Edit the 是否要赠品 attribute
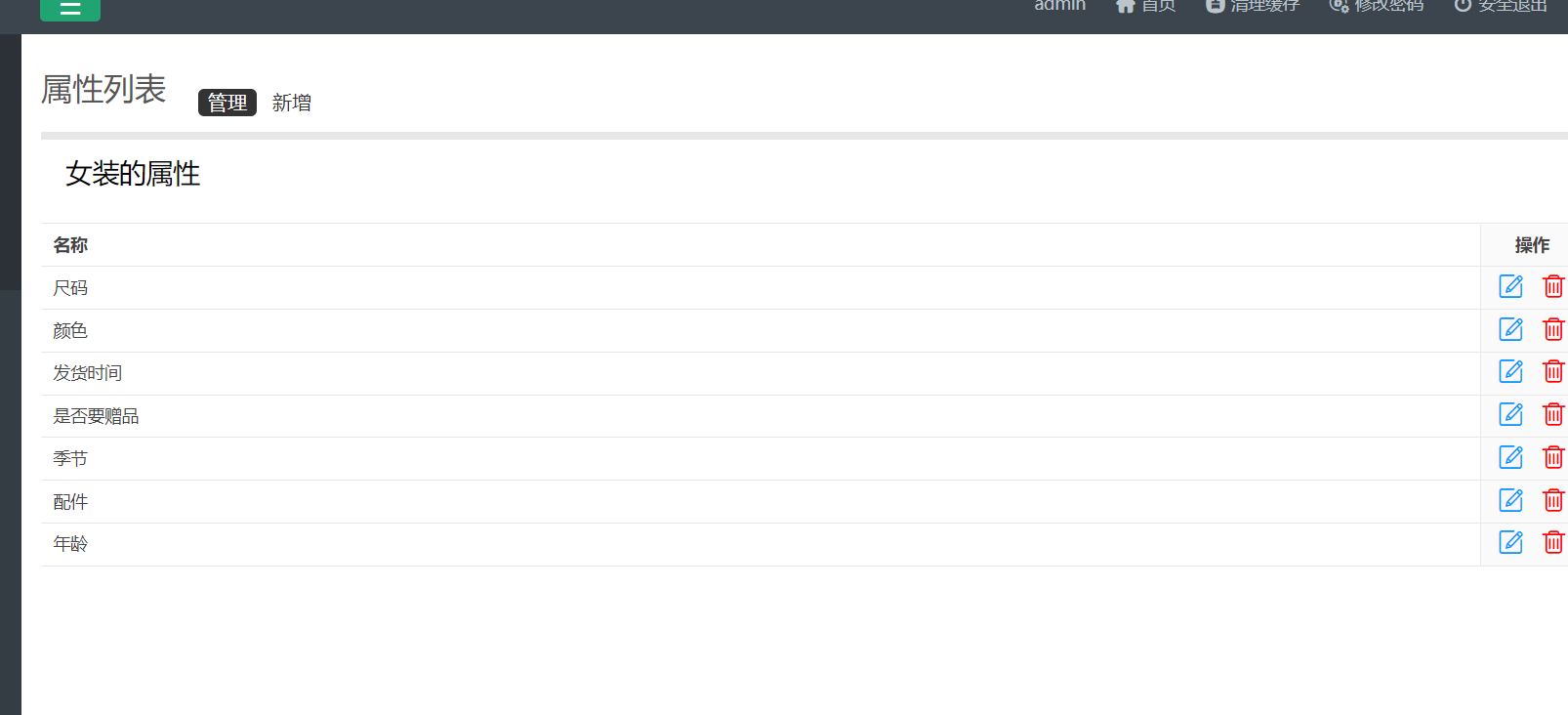Viewport: 1568px width, 715px height. click(x=1510, y=414)
